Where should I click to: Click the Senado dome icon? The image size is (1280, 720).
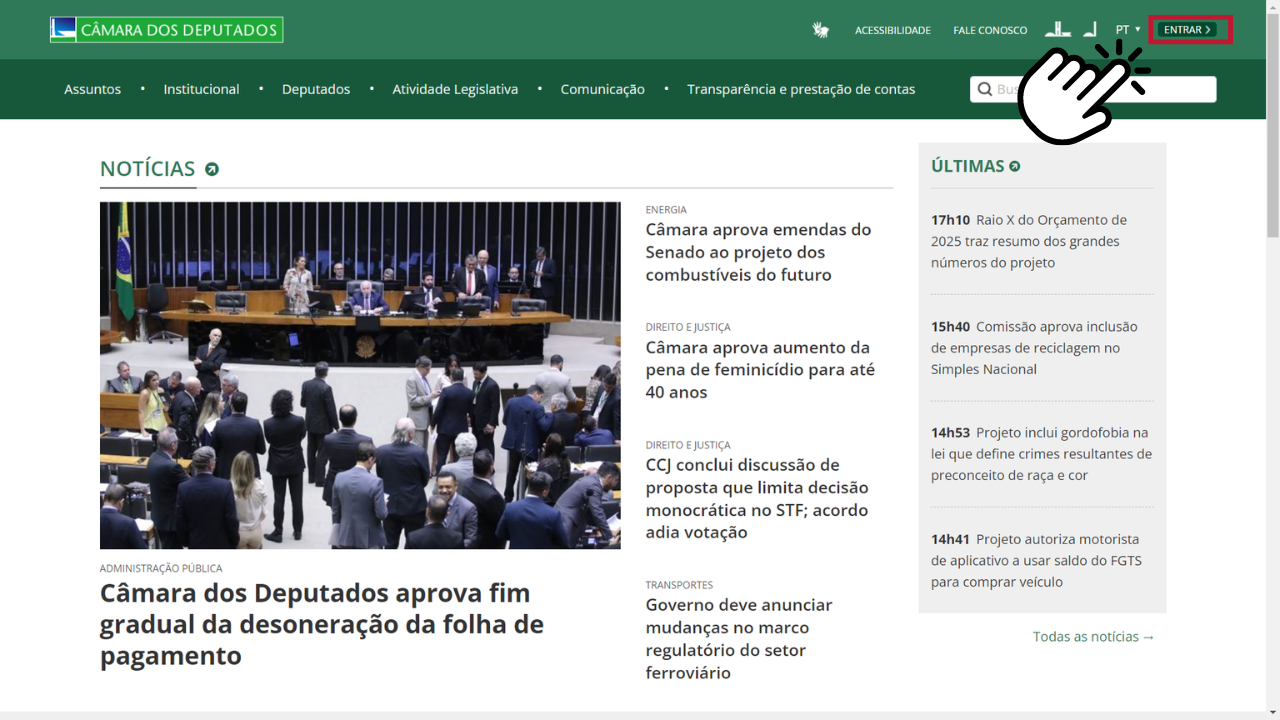[x=1090, y=29]
